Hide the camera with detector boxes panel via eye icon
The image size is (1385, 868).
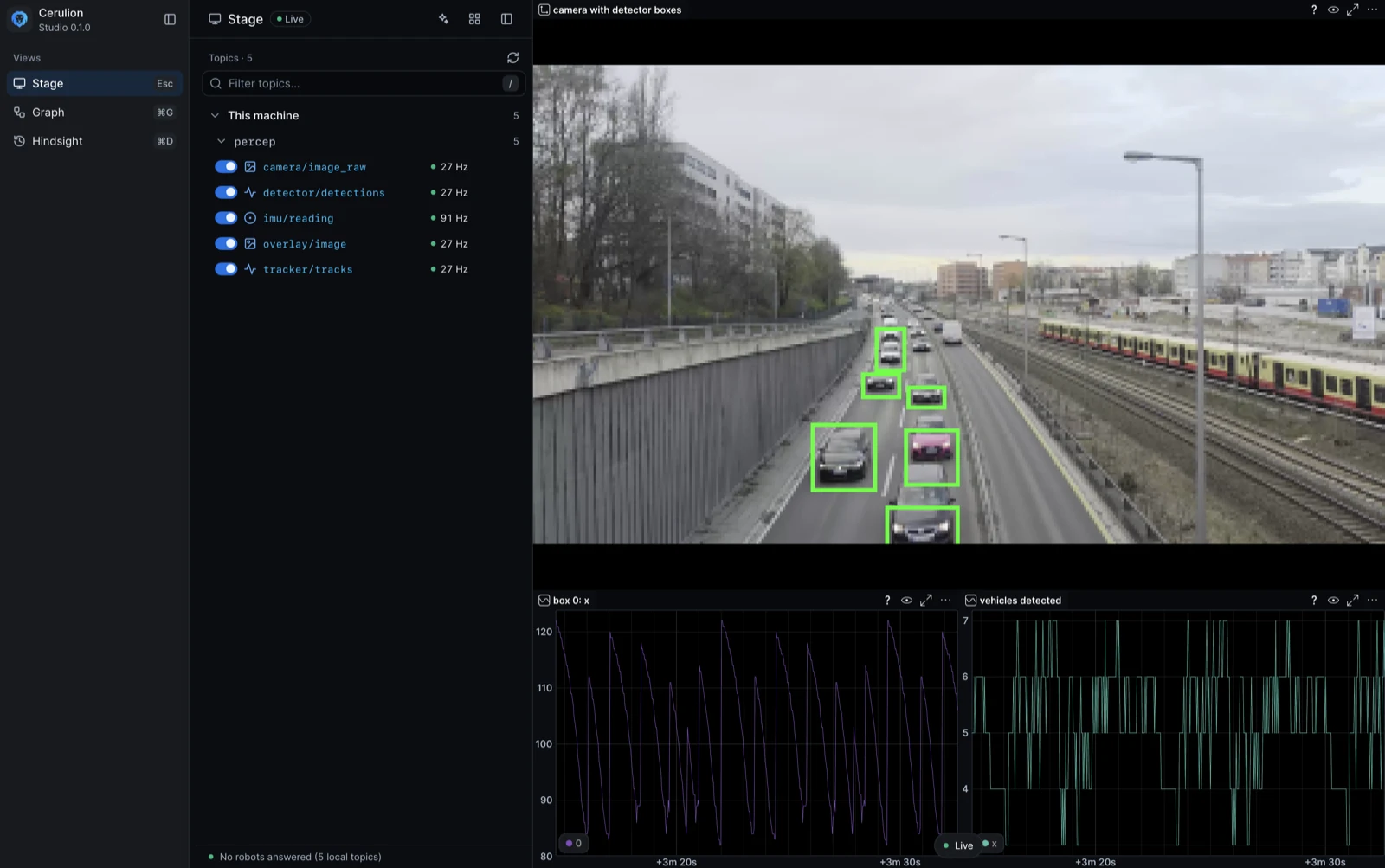[x=1333, y=10]
